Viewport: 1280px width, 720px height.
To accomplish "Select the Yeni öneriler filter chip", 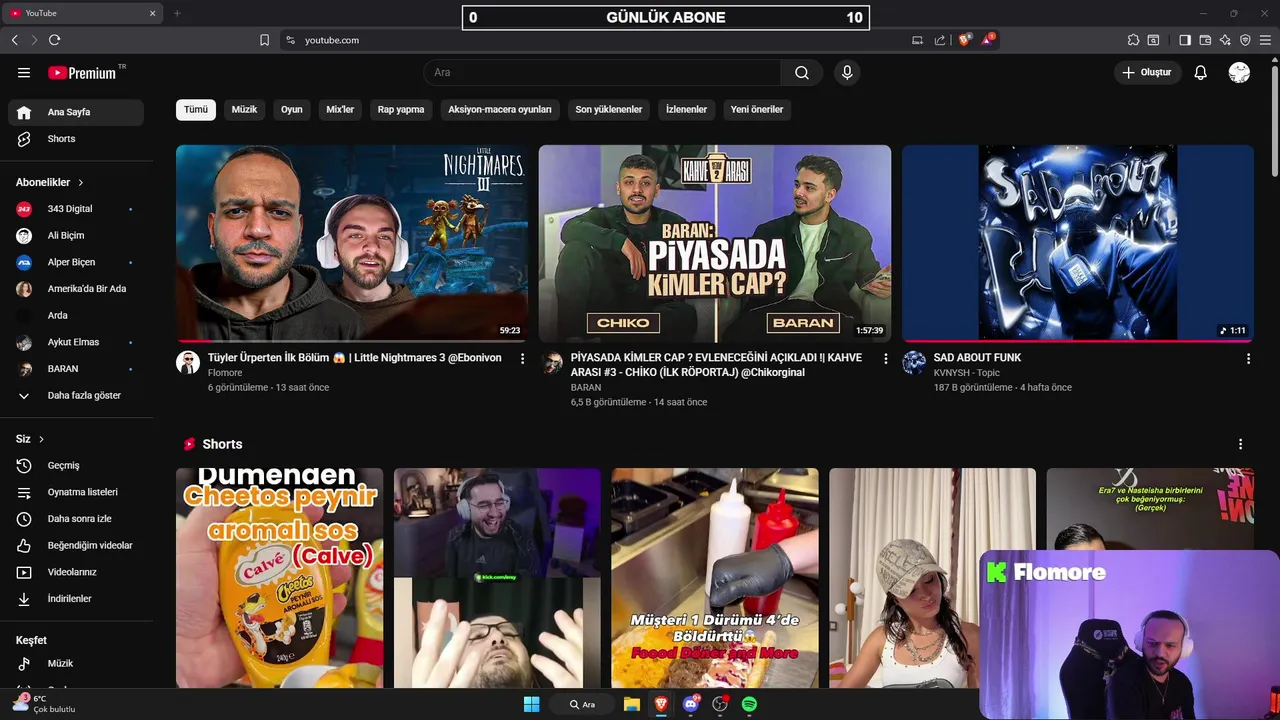I will click(x=757, y=110).
